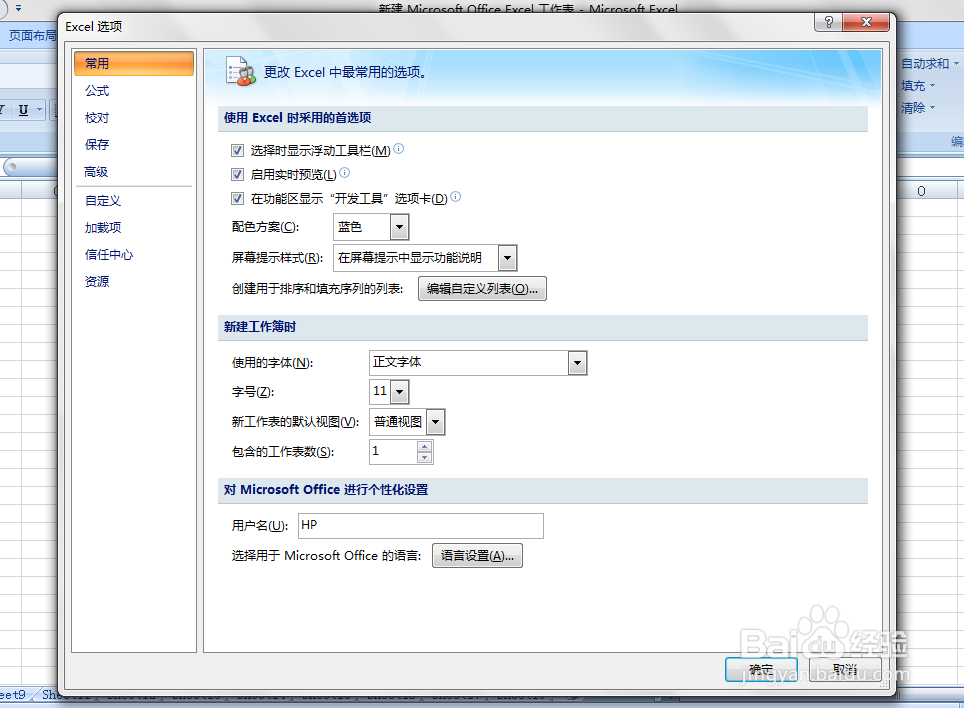Select 高级 category in sidebar
The image size is (964, 708).
pos(133,172)
